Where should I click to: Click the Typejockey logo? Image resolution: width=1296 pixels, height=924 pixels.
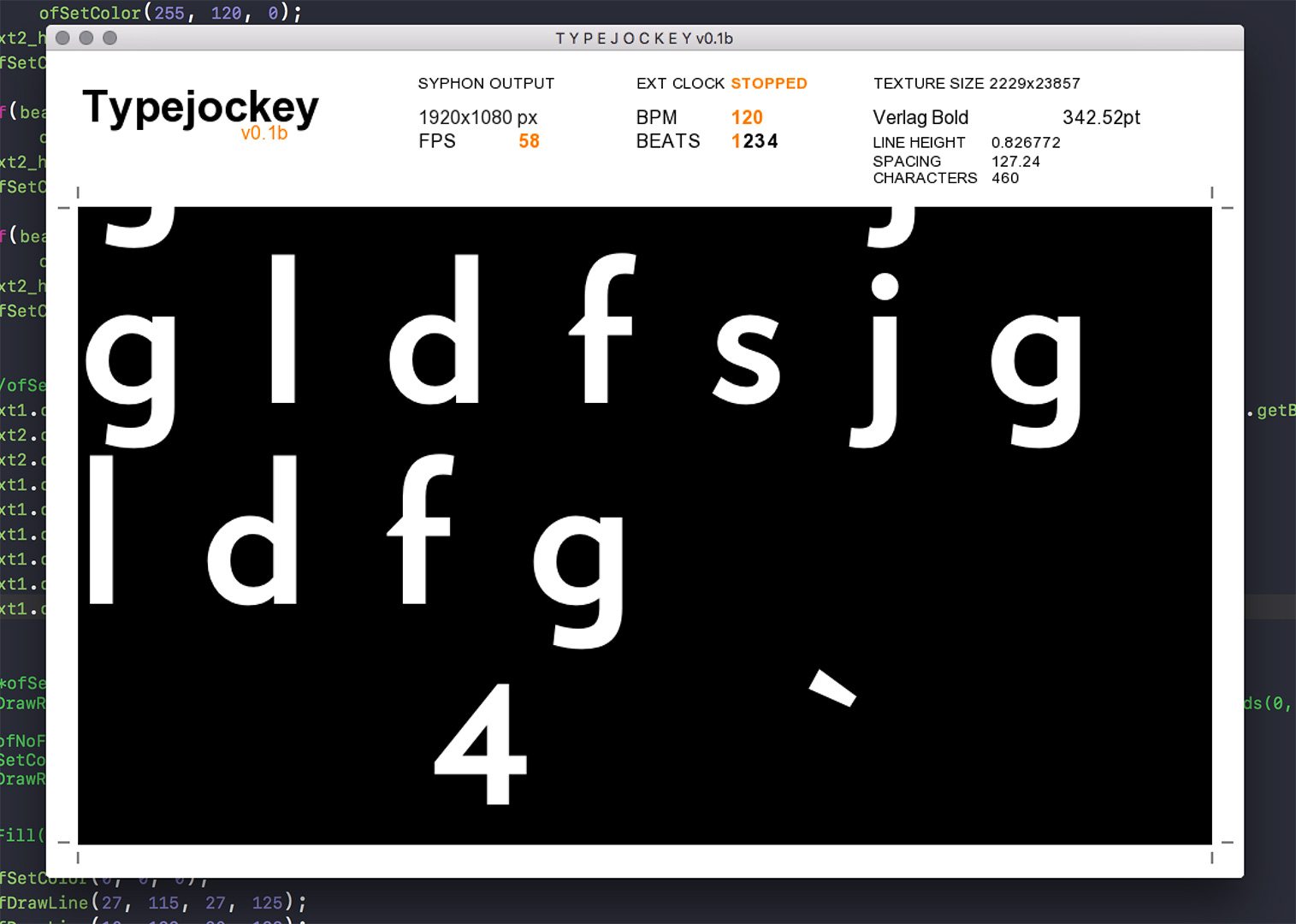tap(200, 109)
